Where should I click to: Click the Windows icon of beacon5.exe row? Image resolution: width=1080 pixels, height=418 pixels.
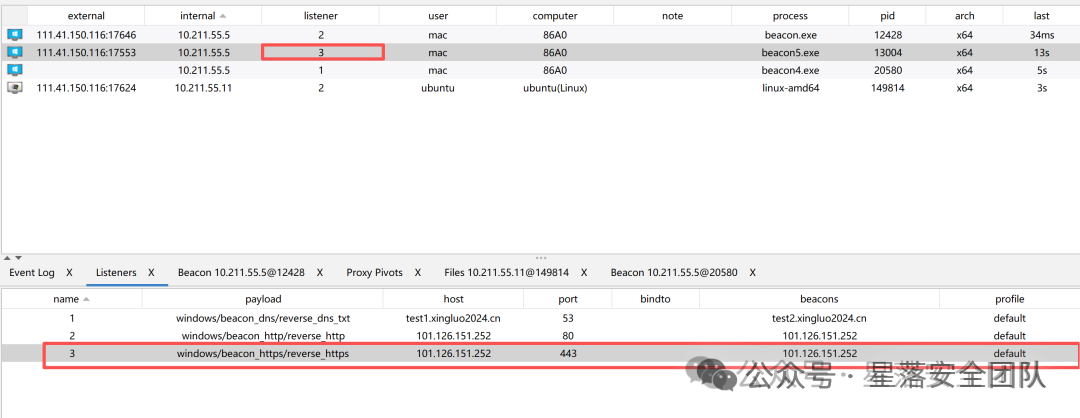click(14, 52)
